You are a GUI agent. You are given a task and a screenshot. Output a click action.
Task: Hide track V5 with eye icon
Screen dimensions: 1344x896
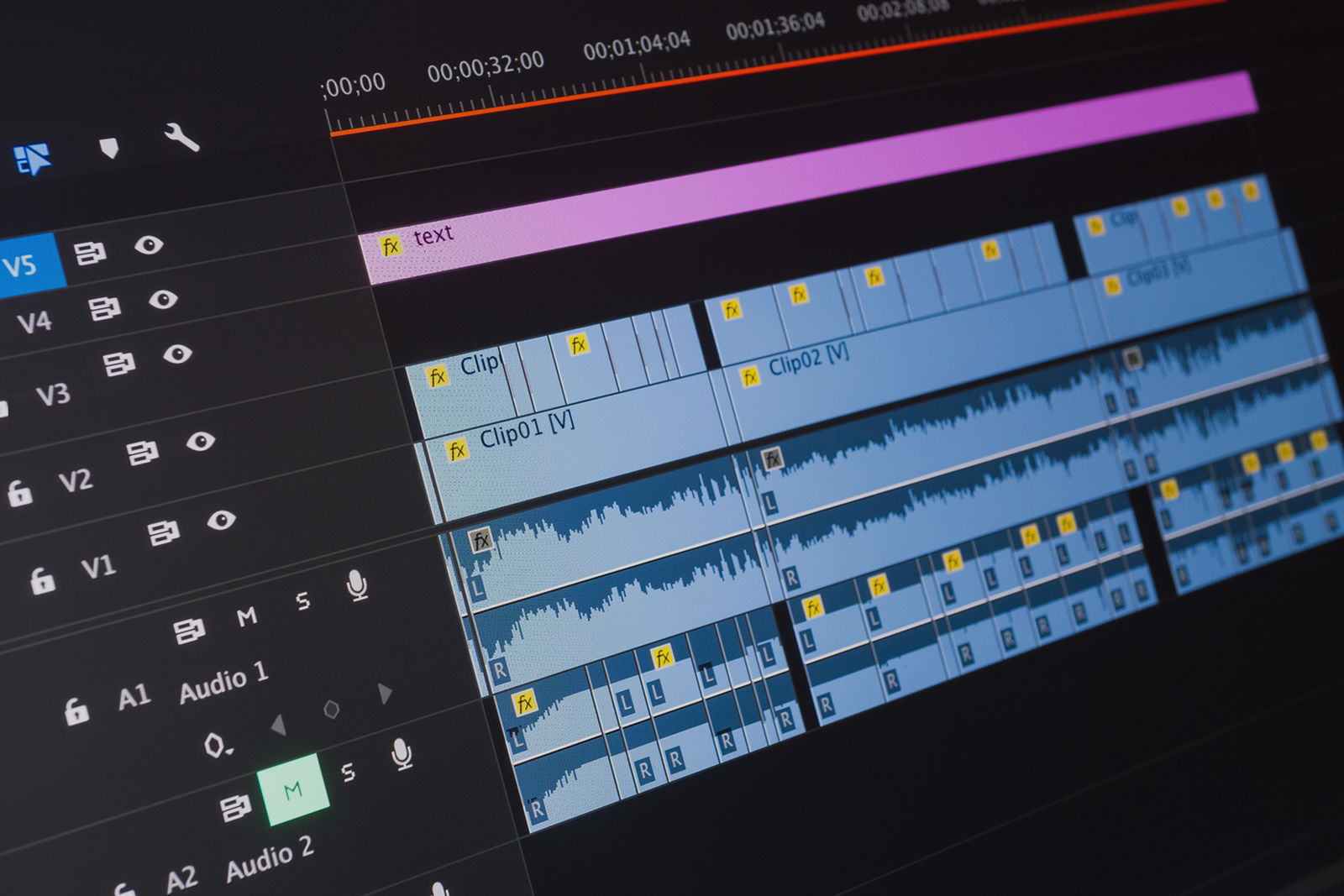[149, 244]
